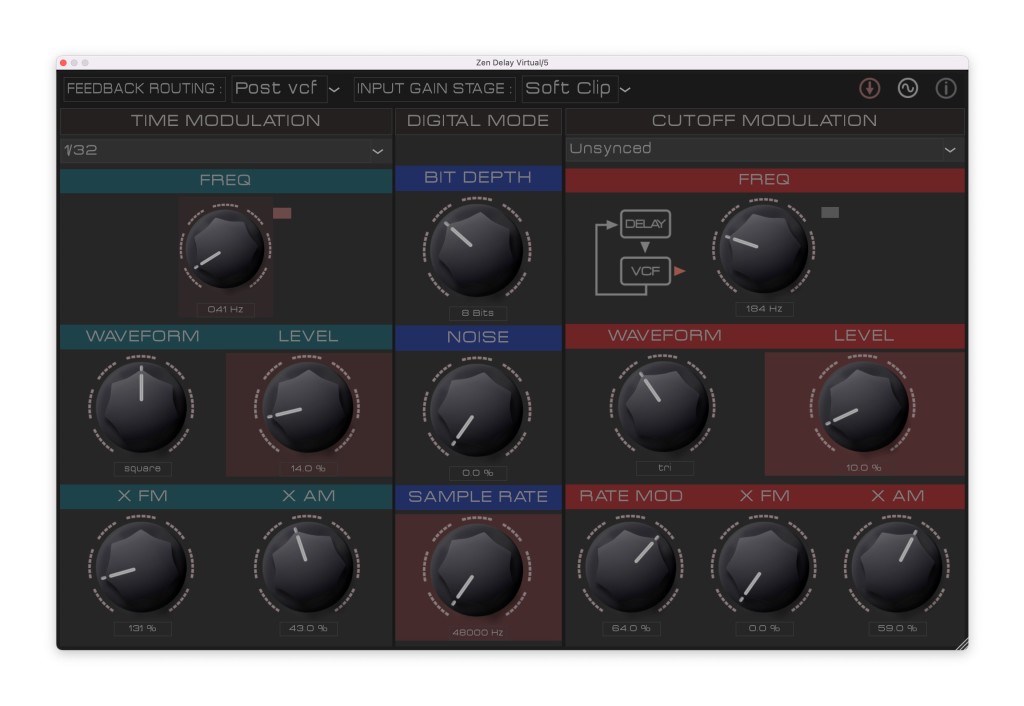Expand the Unsynced cutoff sync dropdown
1024x706 pixels.
pyautogui.click(x=764, y=149)
